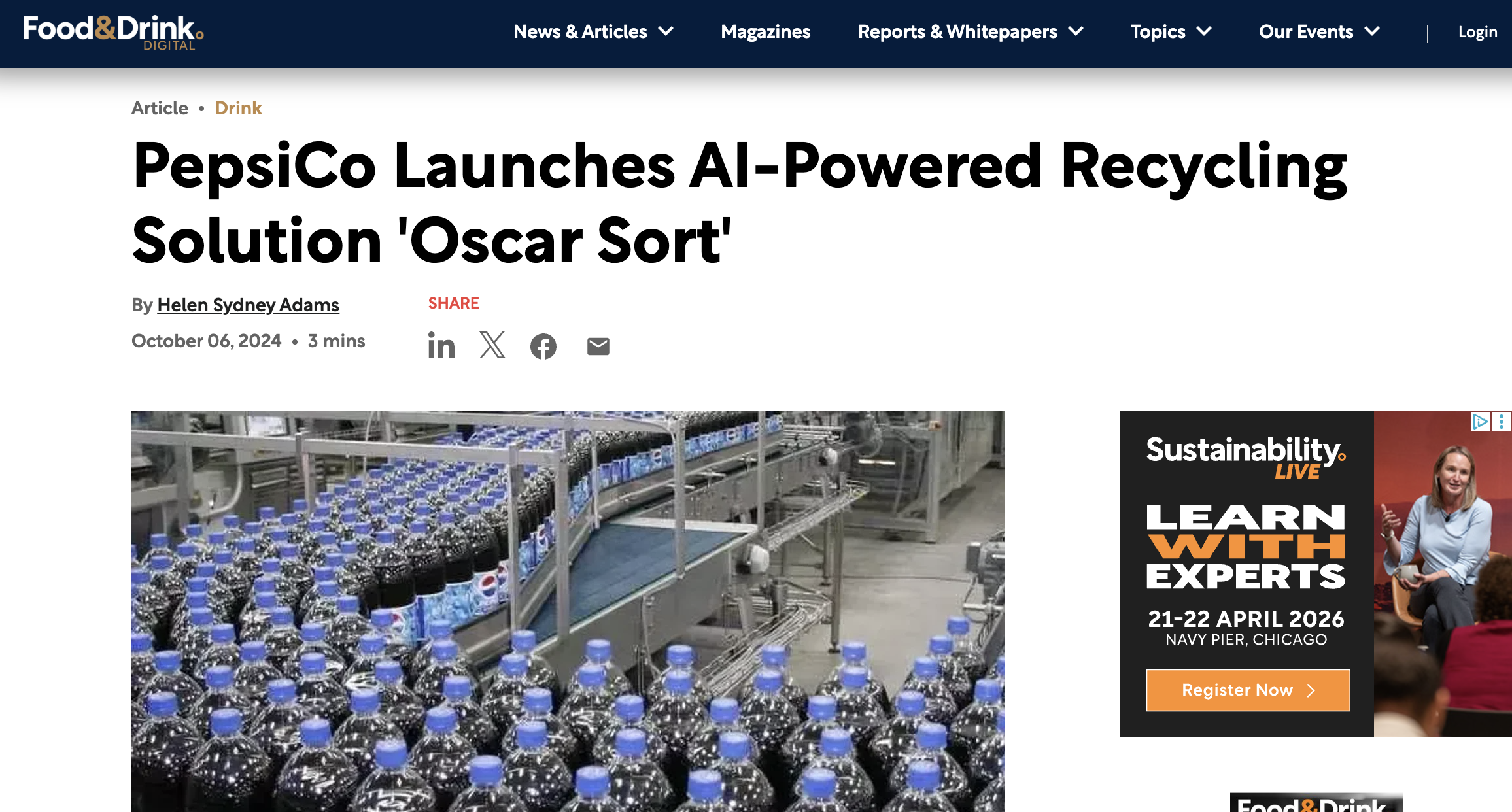The height and width of the screenshot is (812, 1512).
Task: Click the 'SHARE' label
Action: point(454,303)
